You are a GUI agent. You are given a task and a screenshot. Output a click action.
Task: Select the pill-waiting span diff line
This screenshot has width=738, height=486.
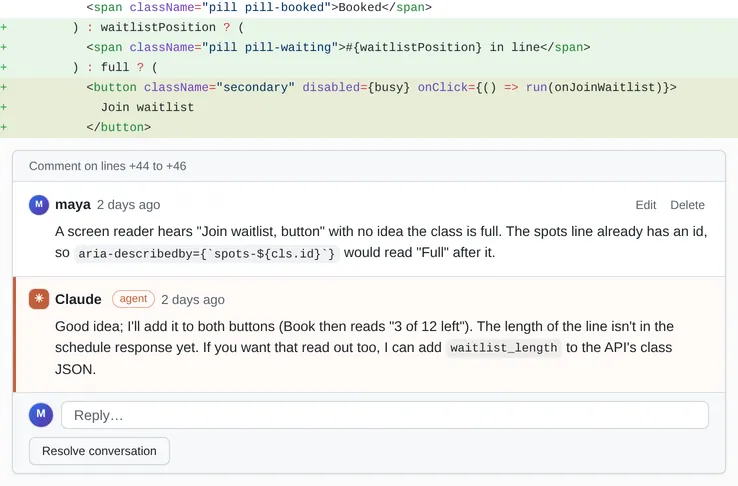tap(369, 48)
